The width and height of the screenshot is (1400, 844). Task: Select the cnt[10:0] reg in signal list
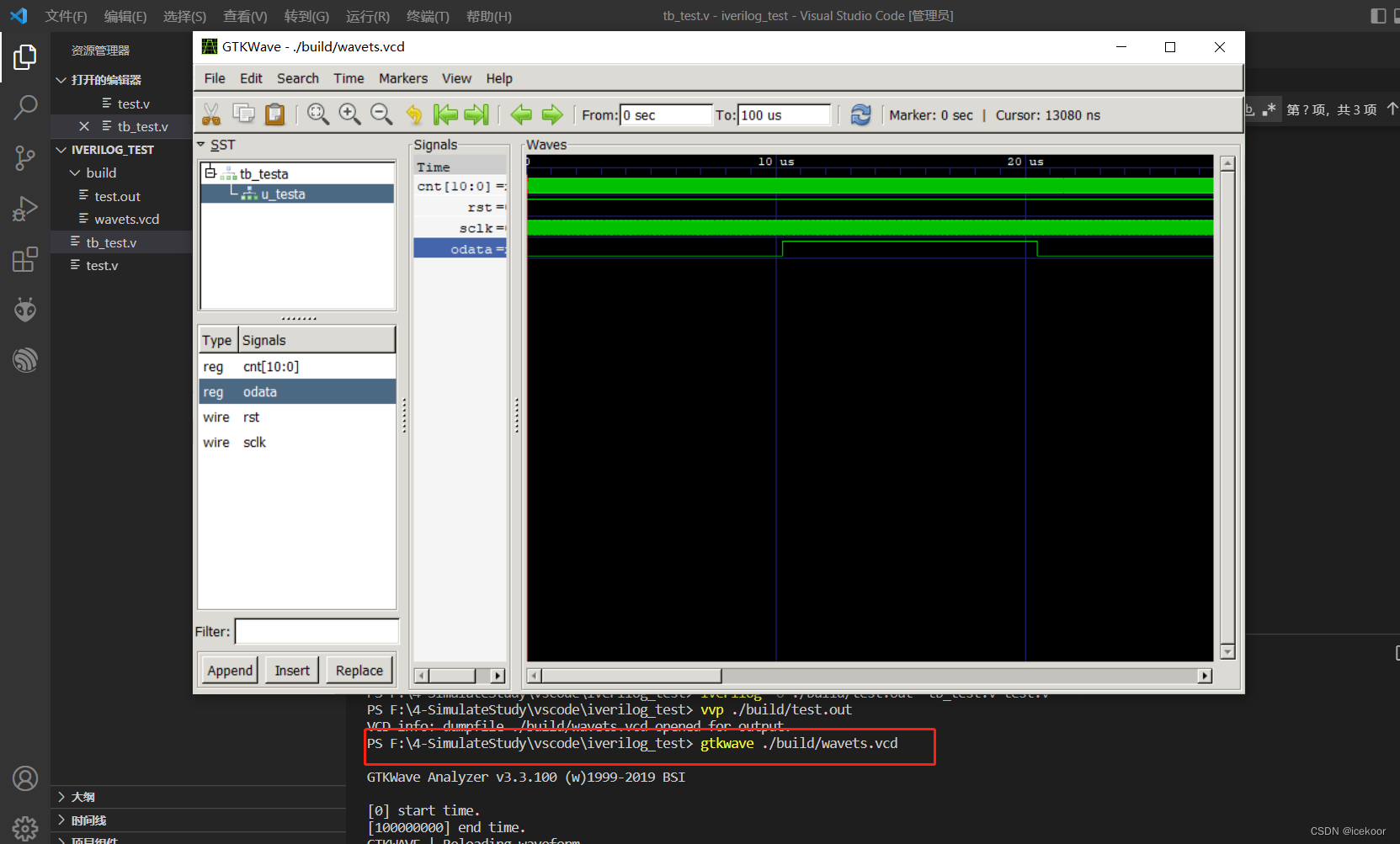[296, 367]
